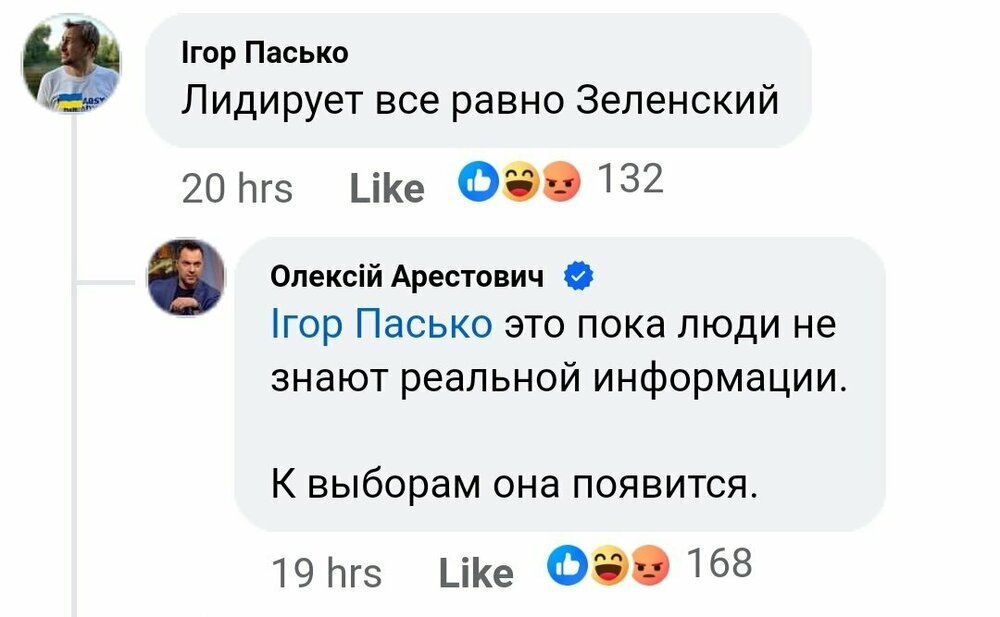Click the comment text about Зеленский
Screen dimensions: 1000x617
[480, 102]
